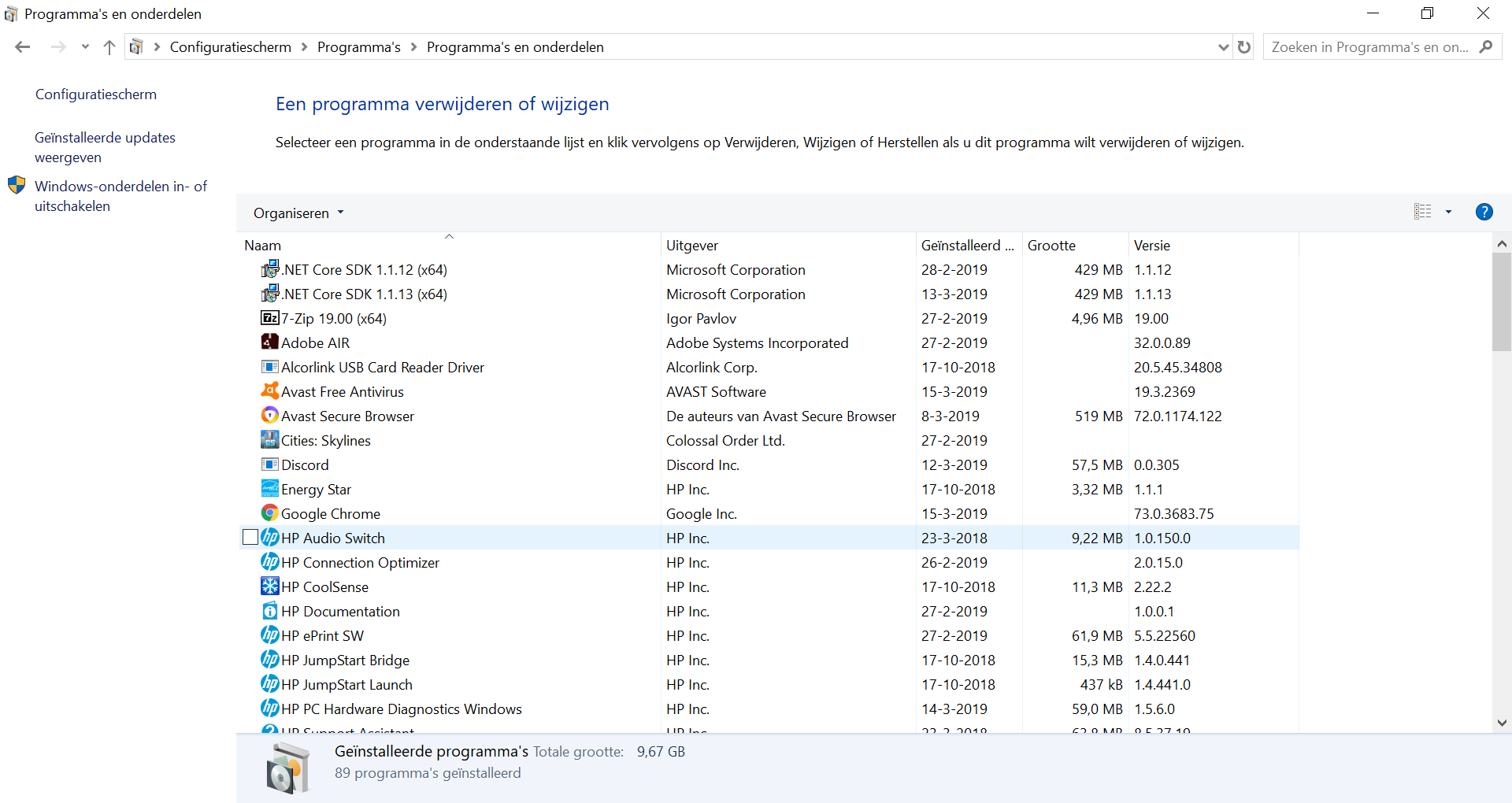Click the Energy Star icon
Viewport: 1512px width, 803px height.
[270, 489]
